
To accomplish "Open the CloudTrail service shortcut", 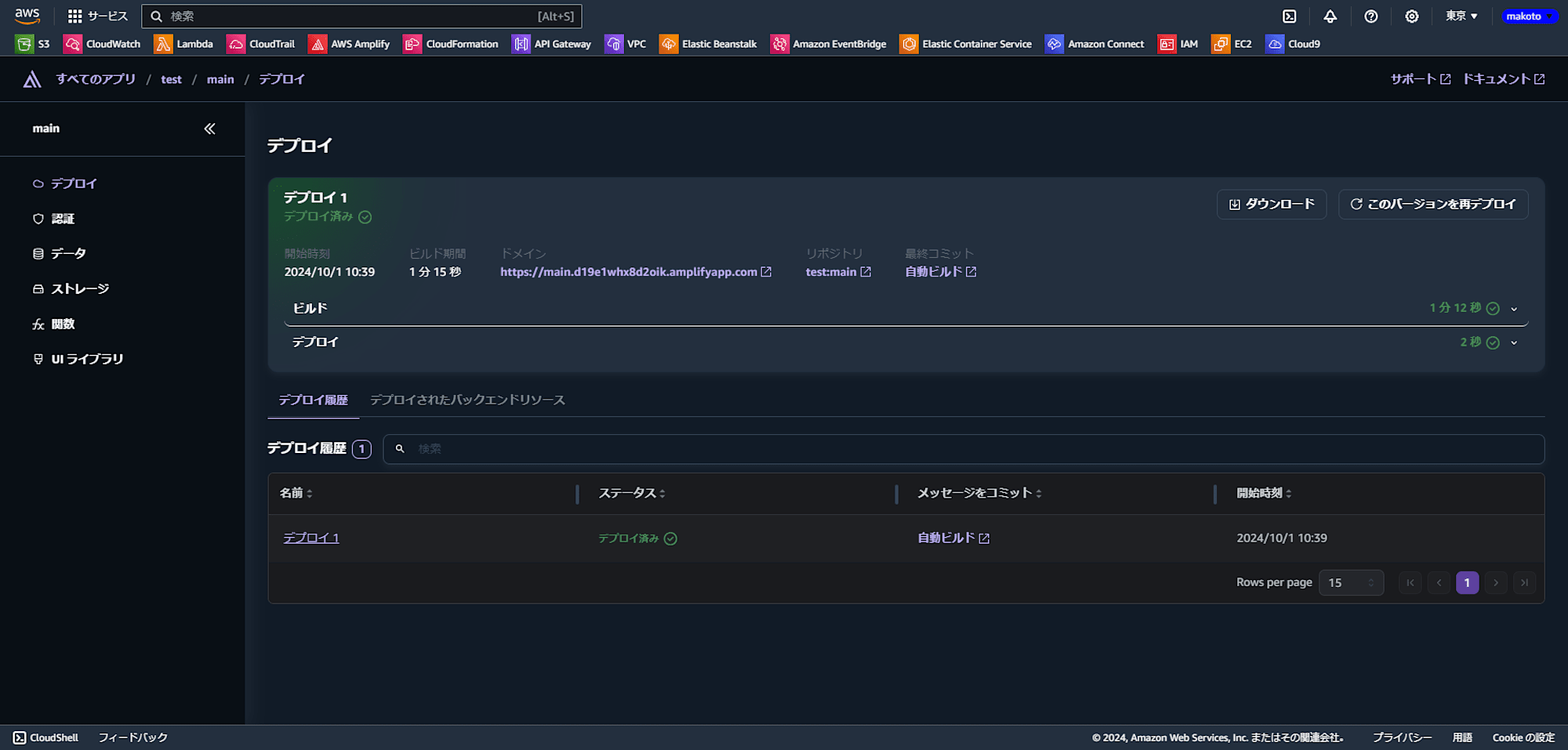I will tap(261, 44).
